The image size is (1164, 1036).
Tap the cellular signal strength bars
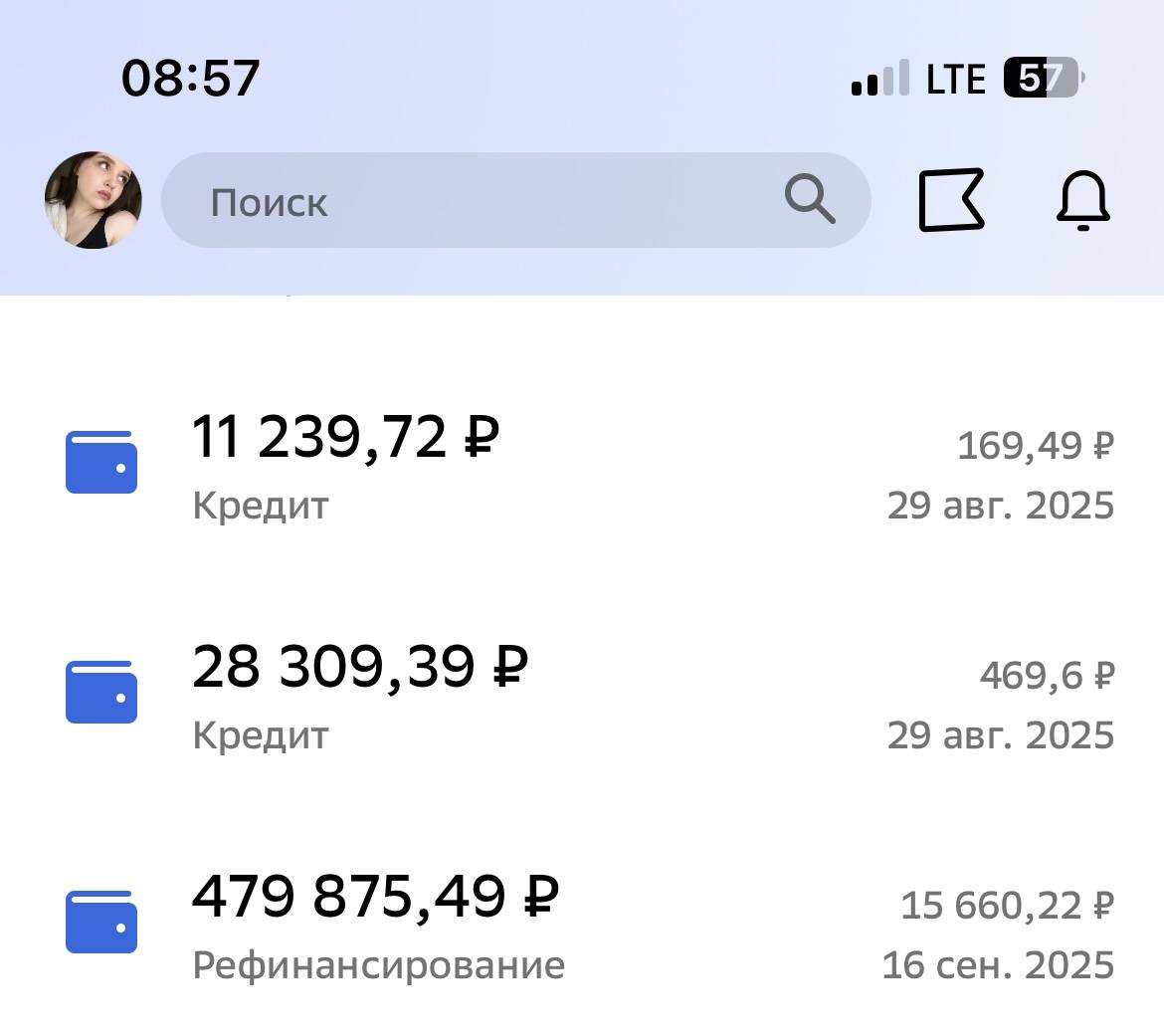point(879,80)
